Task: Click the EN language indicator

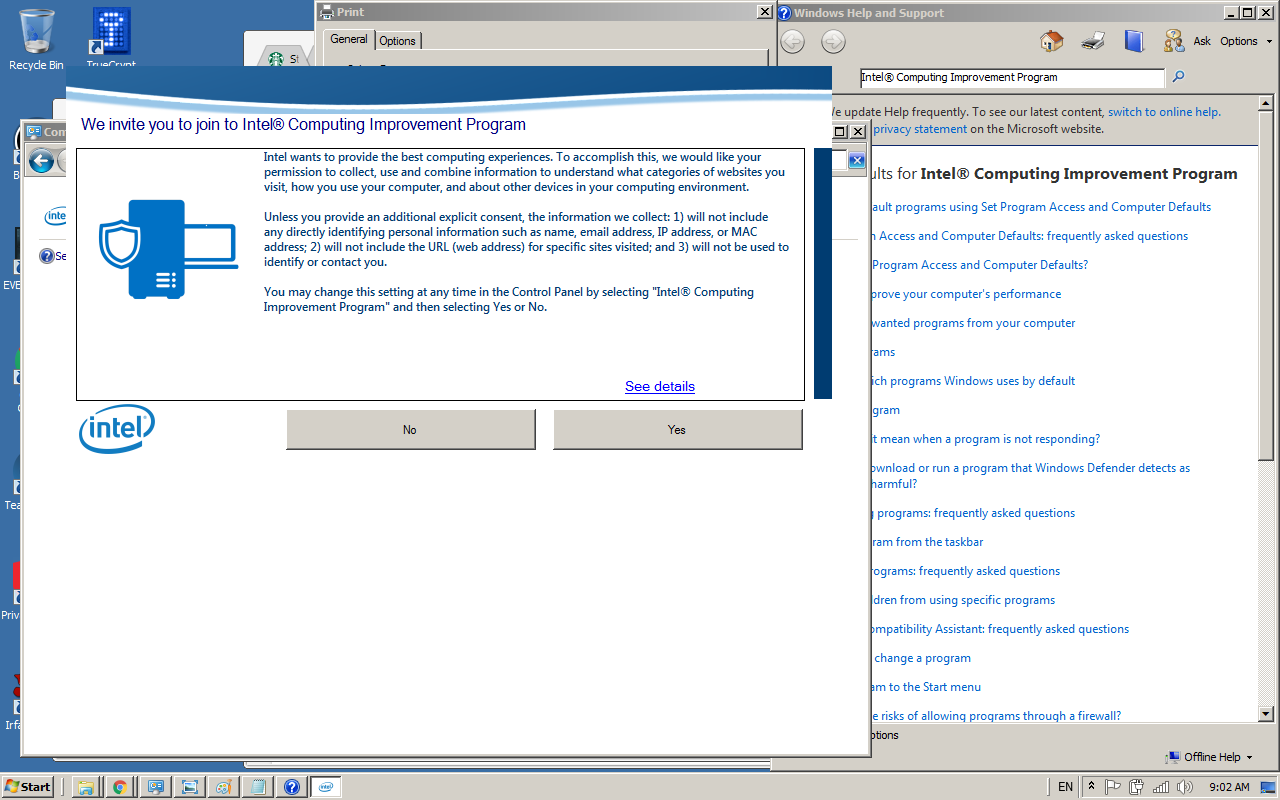Action: (x=1065, y=787)
